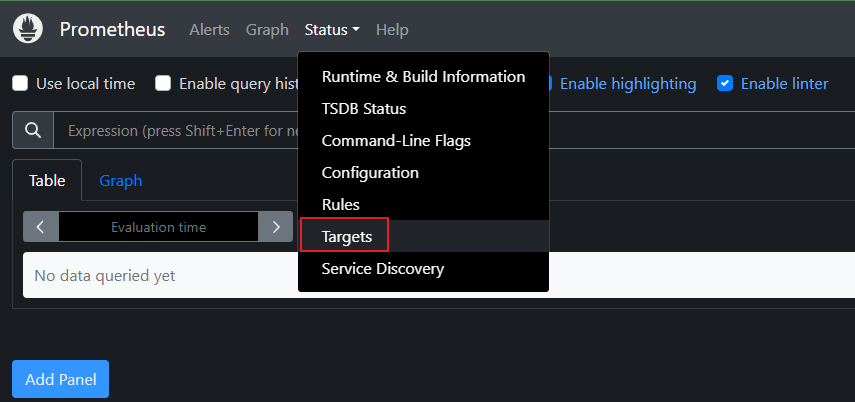Advance evaluation time with right chevron

pyautogui.click(x=276, y=227)
